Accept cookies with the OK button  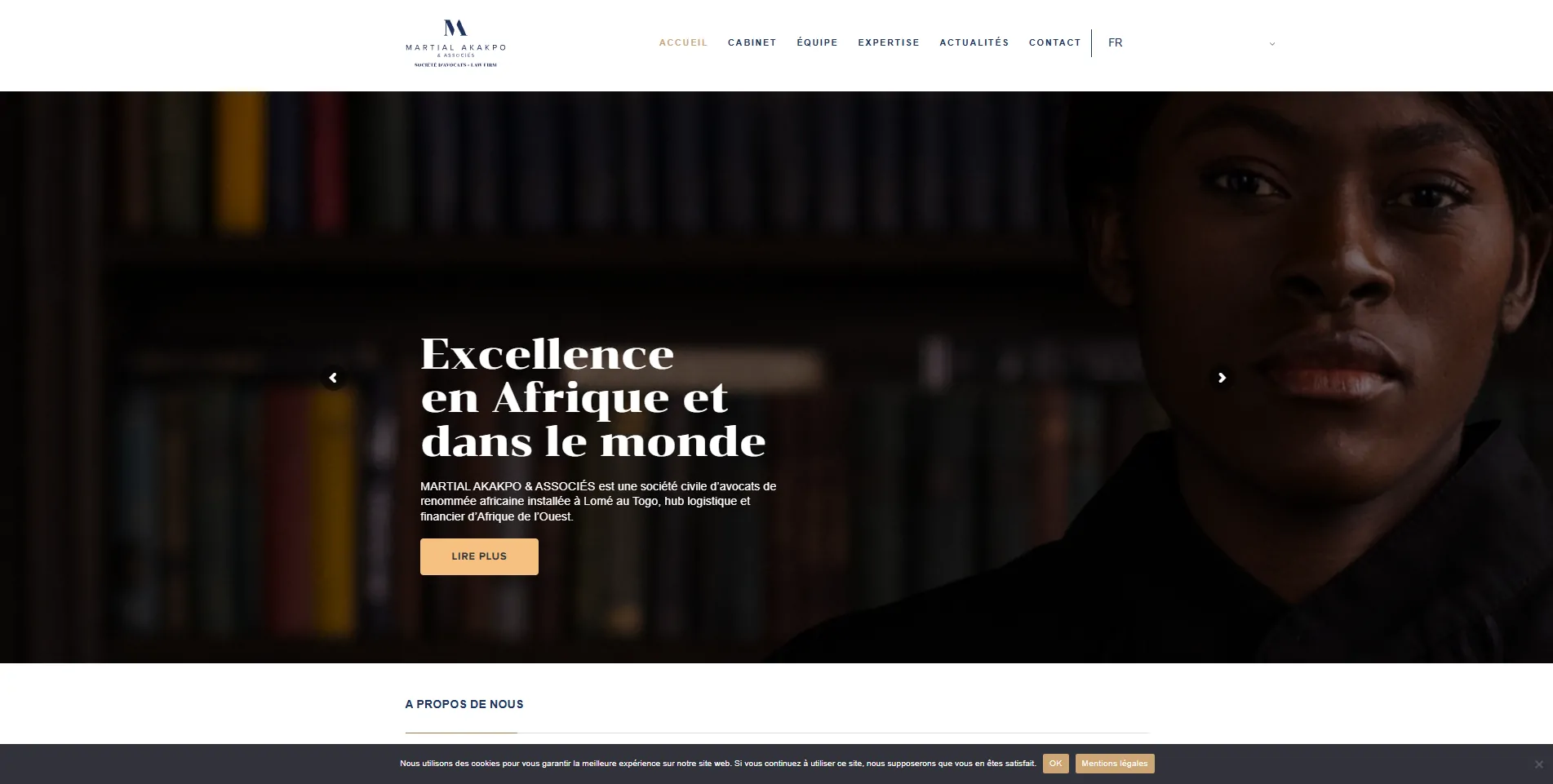1055,764
